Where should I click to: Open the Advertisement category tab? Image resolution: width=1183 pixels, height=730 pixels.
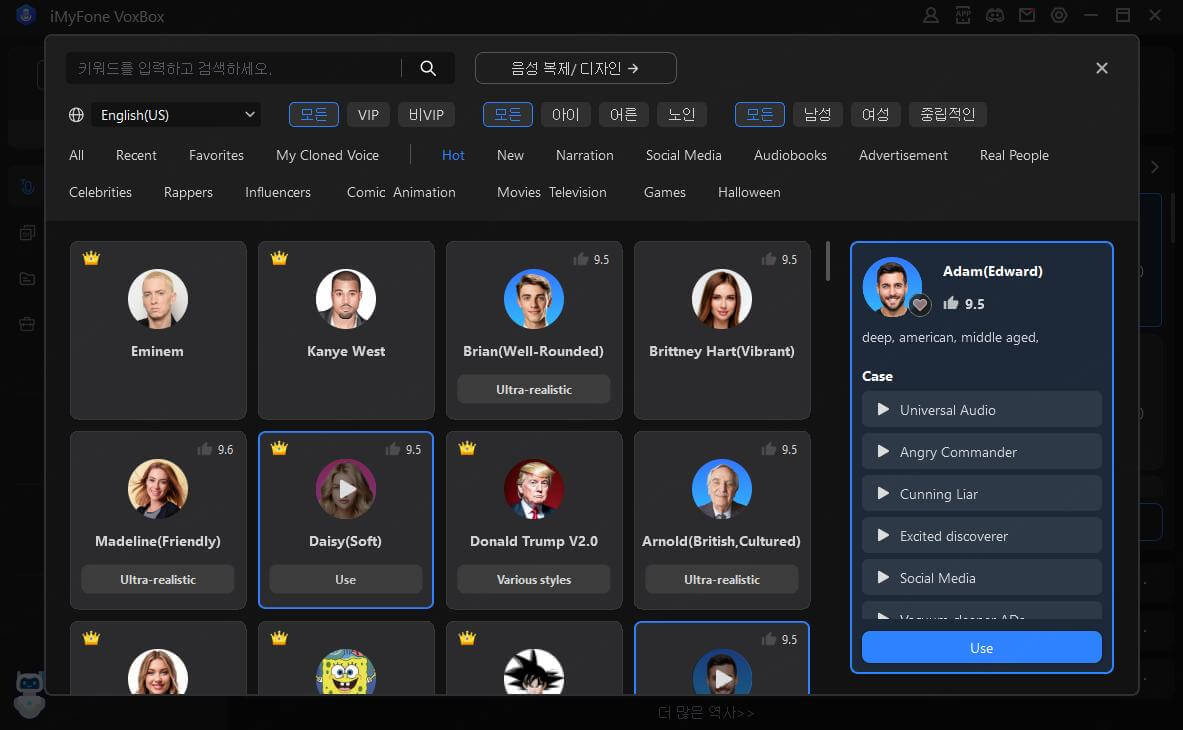click(903, 155)
